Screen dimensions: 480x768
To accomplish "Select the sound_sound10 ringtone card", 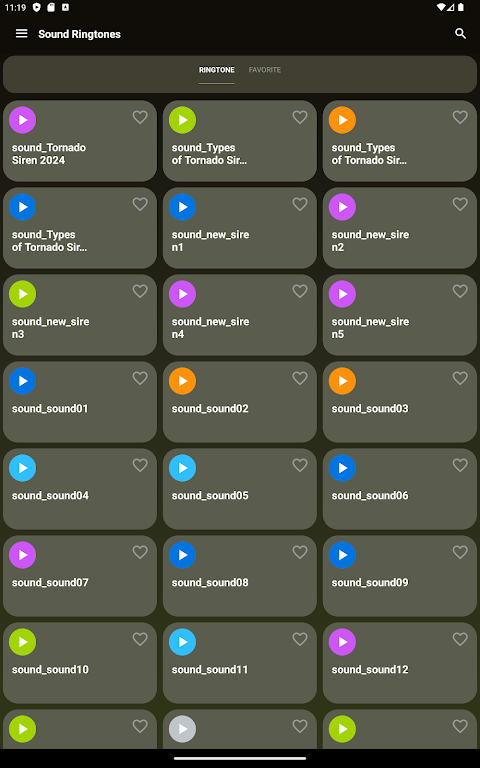I will point(80,663).
